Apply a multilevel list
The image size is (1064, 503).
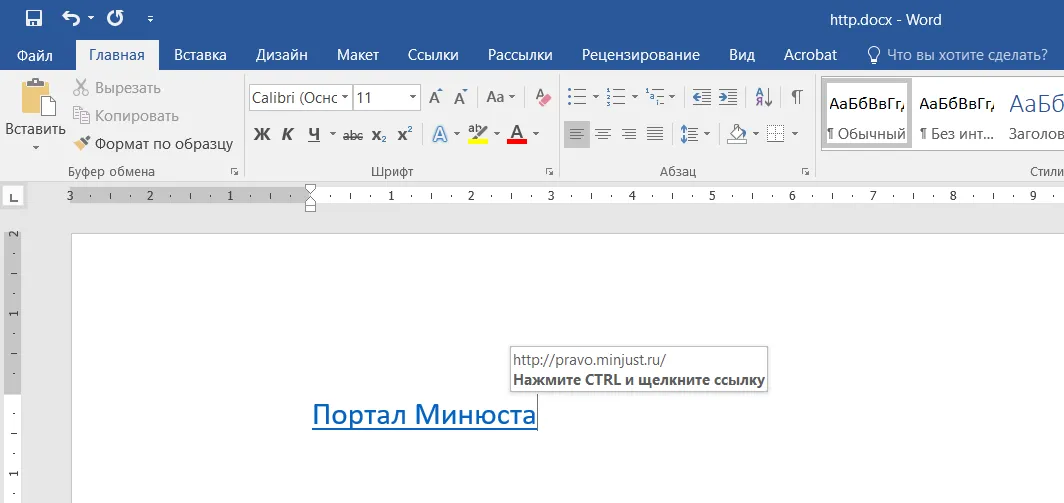tap(654, 97)
